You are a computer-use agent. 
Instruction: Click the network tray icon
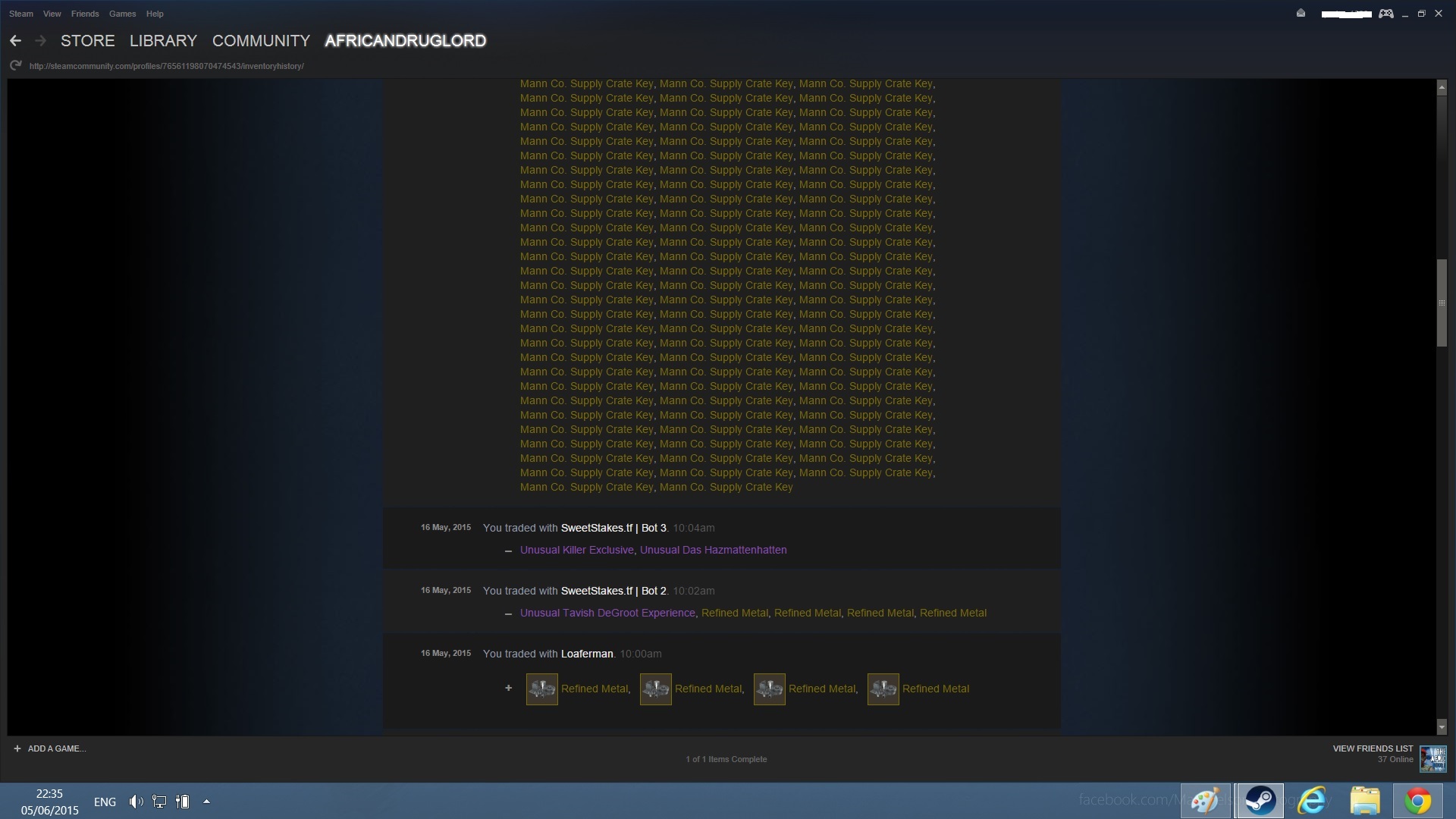pyautogui.click(x=159, y=802)
